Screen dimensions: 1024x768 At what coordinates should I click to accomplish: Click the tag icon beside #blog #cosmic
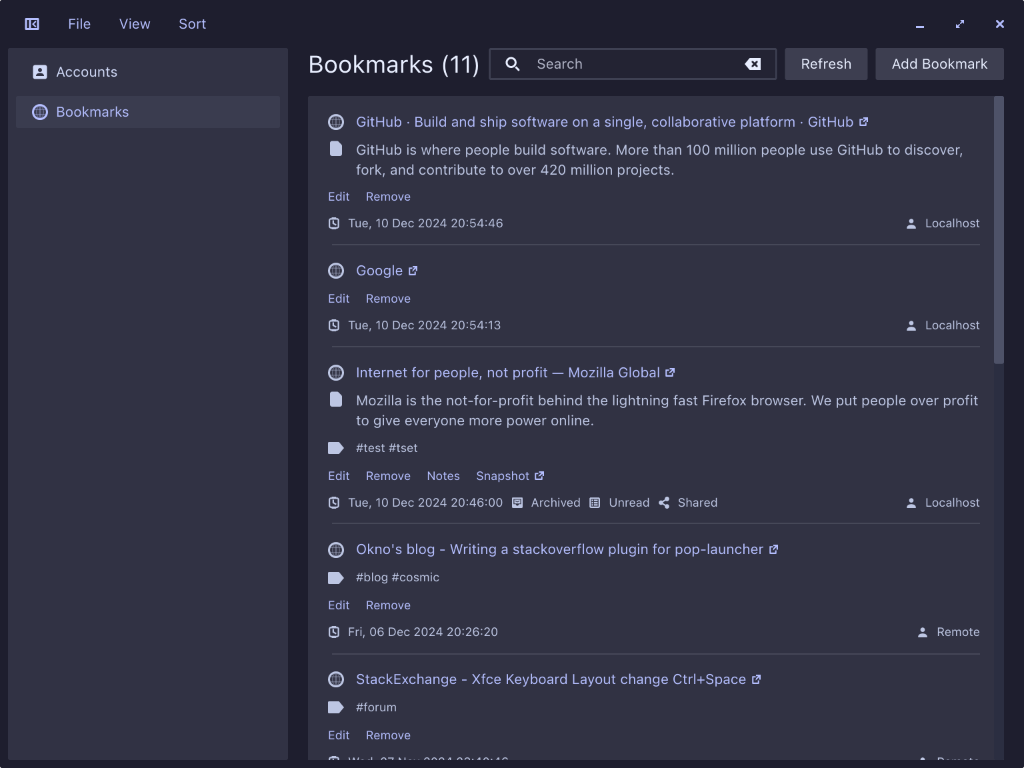click(x=336, y=578)
